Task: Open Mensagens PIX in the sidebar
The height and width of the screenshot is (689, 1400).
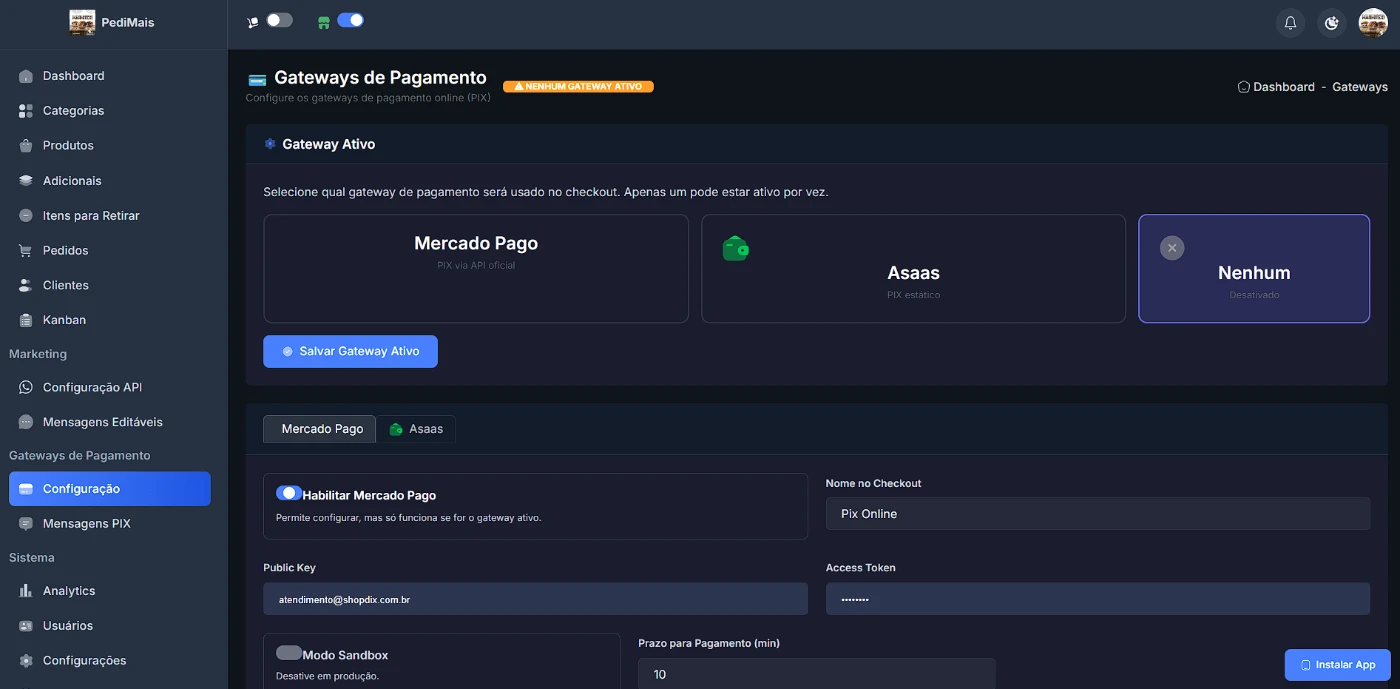Action: [x=86, y=524]
